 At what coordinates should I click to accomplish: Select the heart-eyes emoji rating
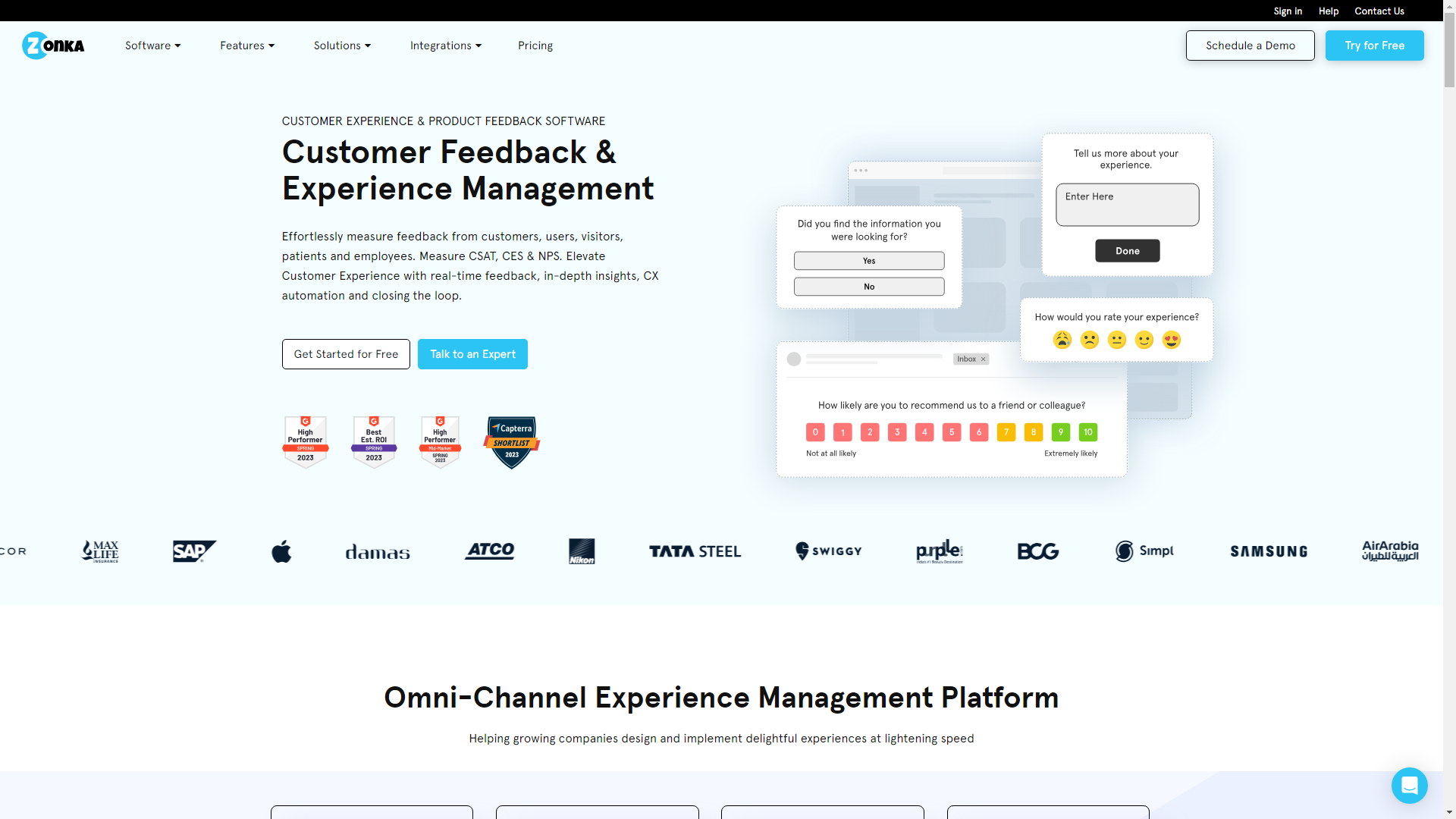[x=1172, y=340]
